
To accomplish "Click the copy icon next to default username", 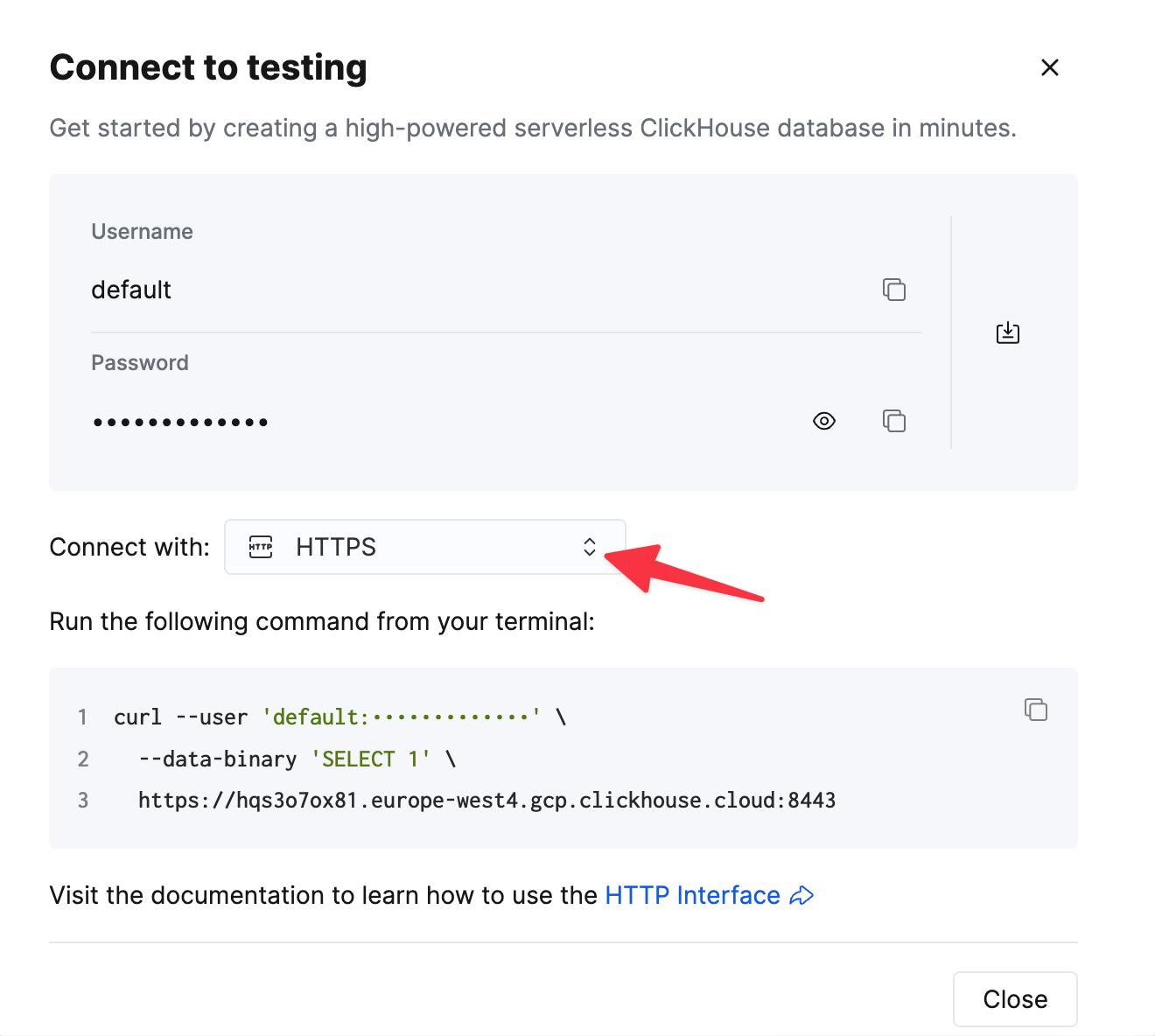I will [x=894, y=290].
